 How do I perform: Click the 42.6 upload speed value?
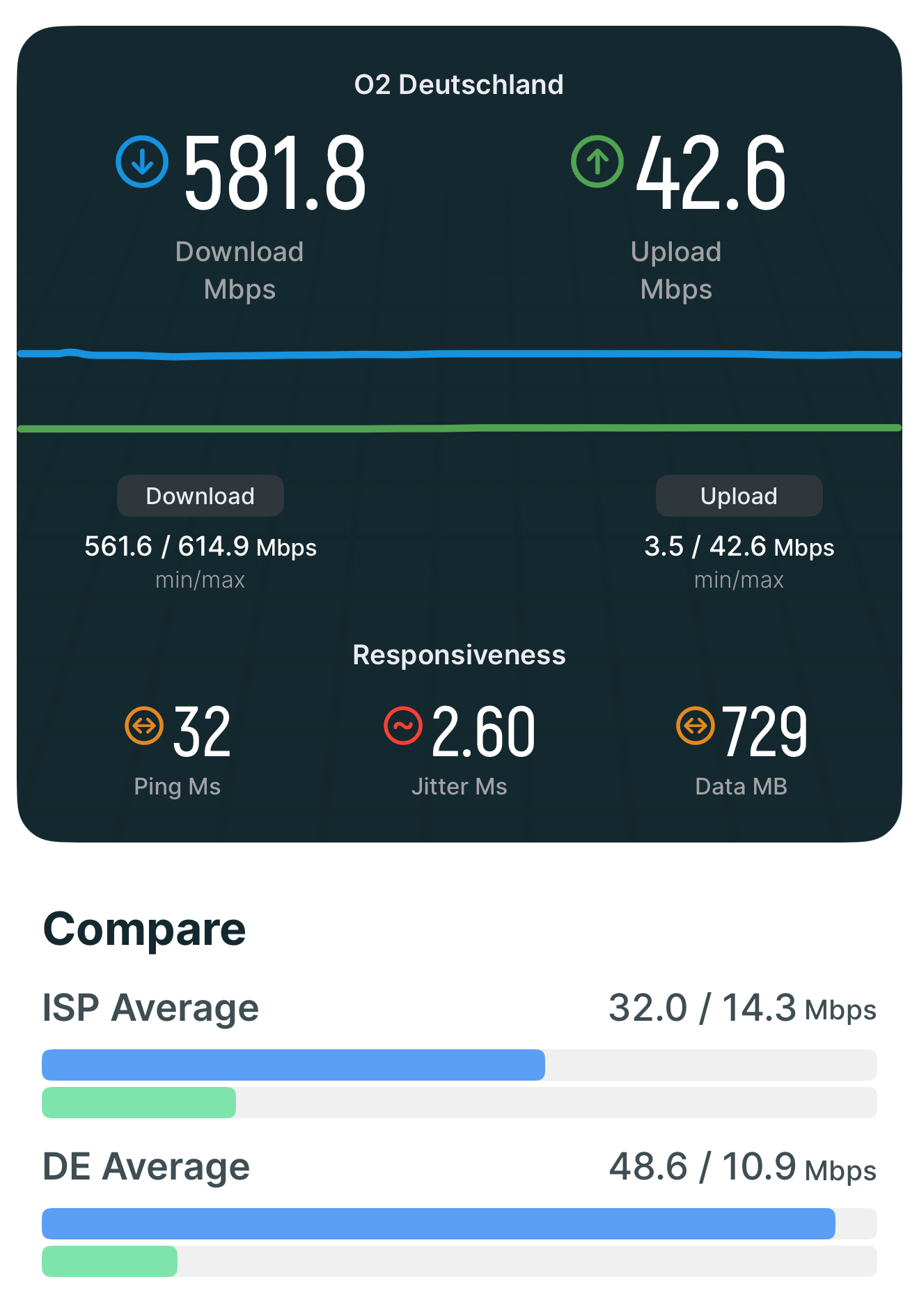click(x=712, y=173)
